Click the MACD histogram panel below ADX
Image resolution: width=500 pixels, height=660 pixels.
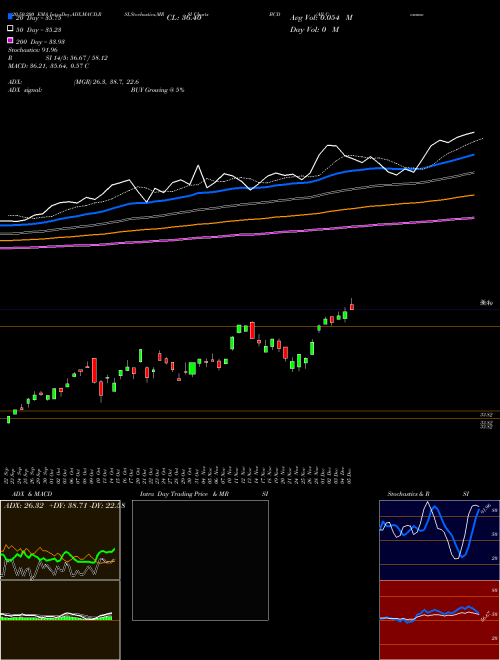tap(60, 620)
